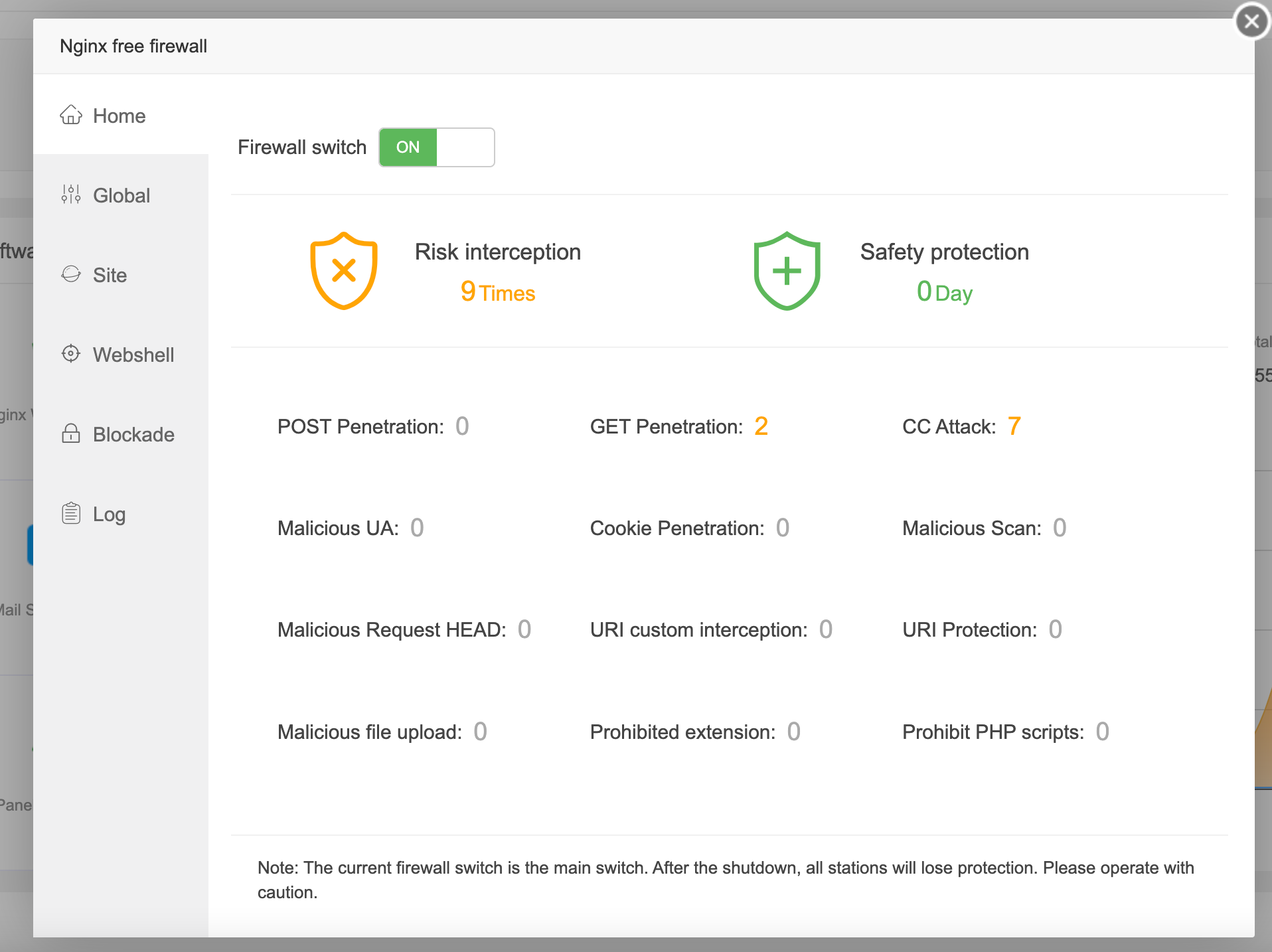Viewport: 1272px width, 952px height.
Task: Click the Webshell target icon
Action: pos(71,354)
